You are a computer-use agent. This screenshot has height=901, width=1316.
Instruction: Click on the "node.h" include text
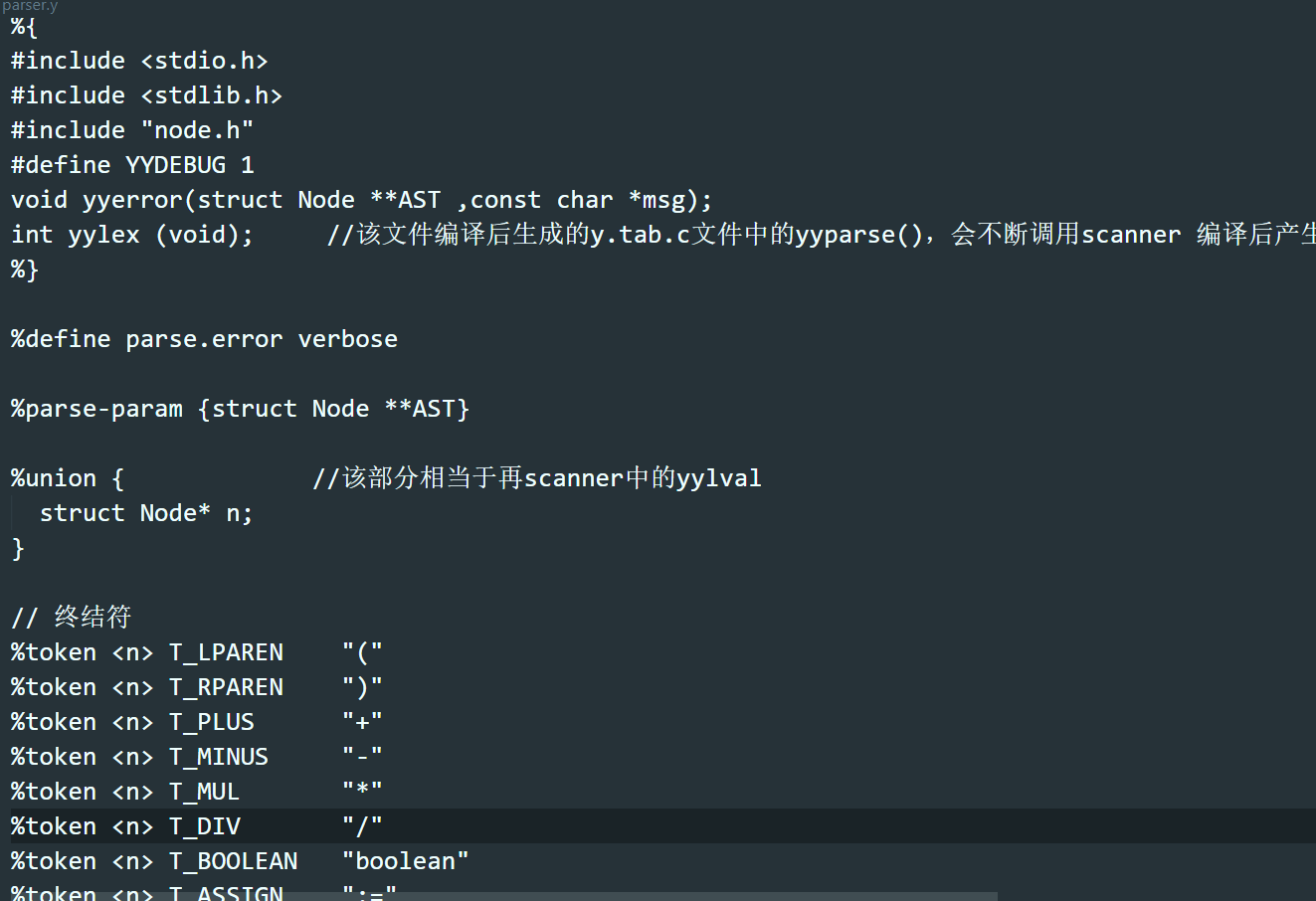(x=203, y=130)
